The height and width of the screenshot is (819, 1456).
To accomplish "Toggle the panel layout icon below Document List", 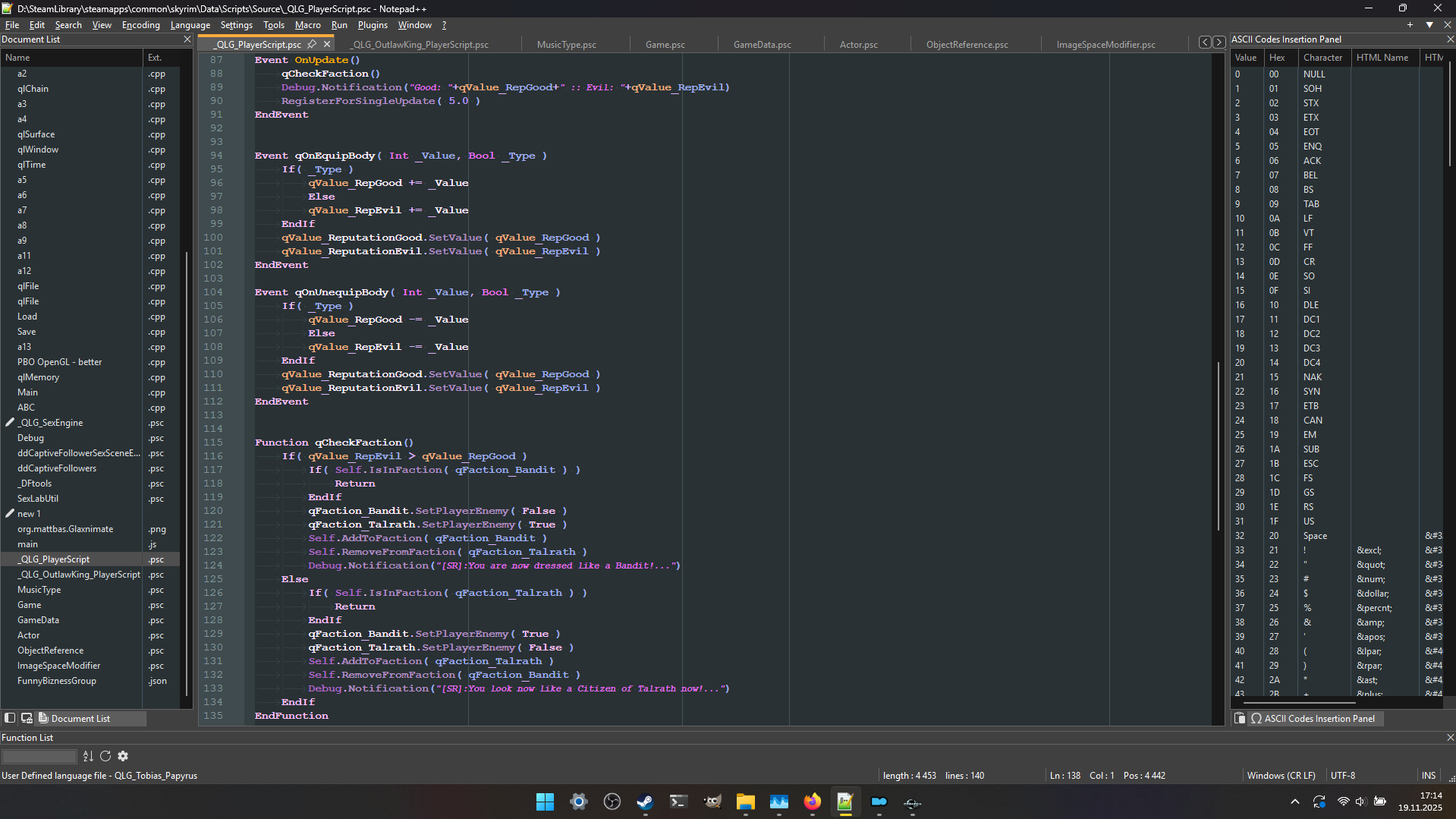I will 10,718.
